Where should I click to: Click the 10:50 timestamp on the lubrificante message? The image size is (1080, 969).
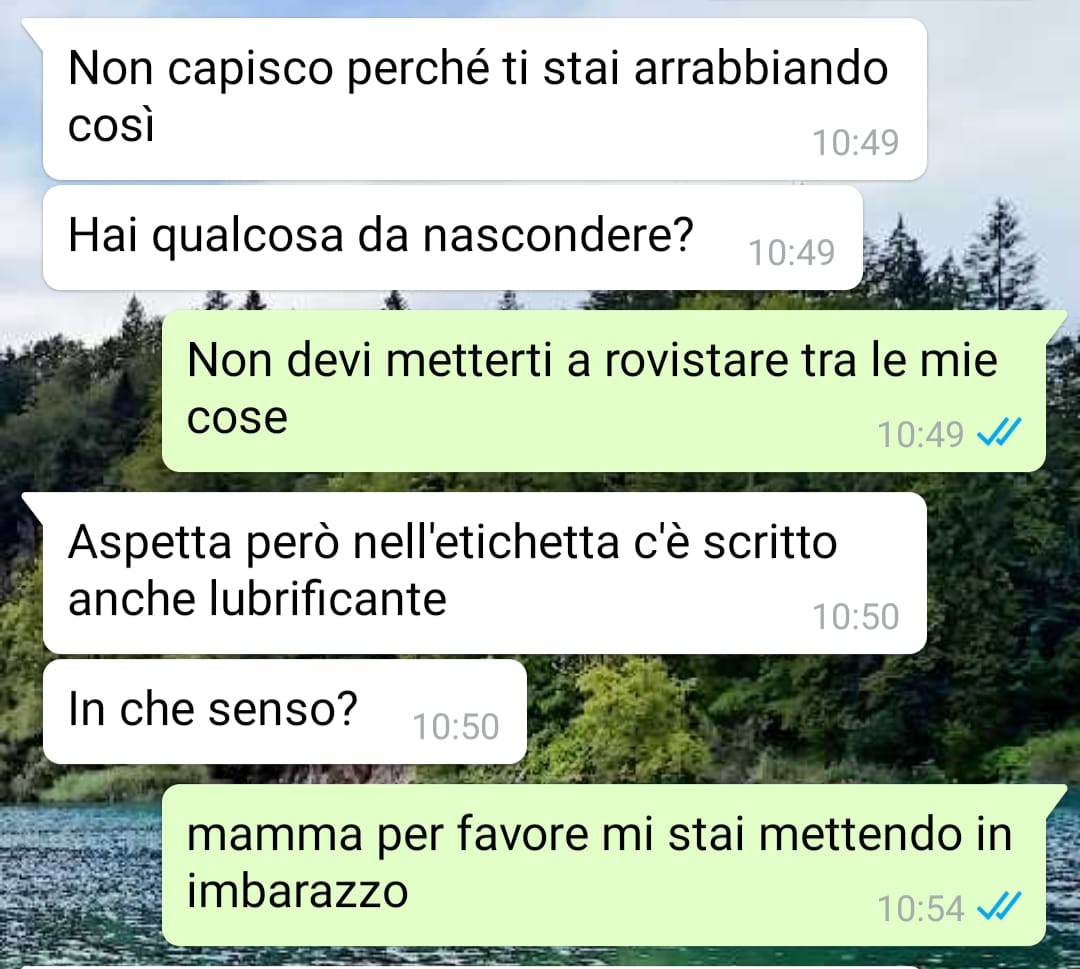(855, 616)
